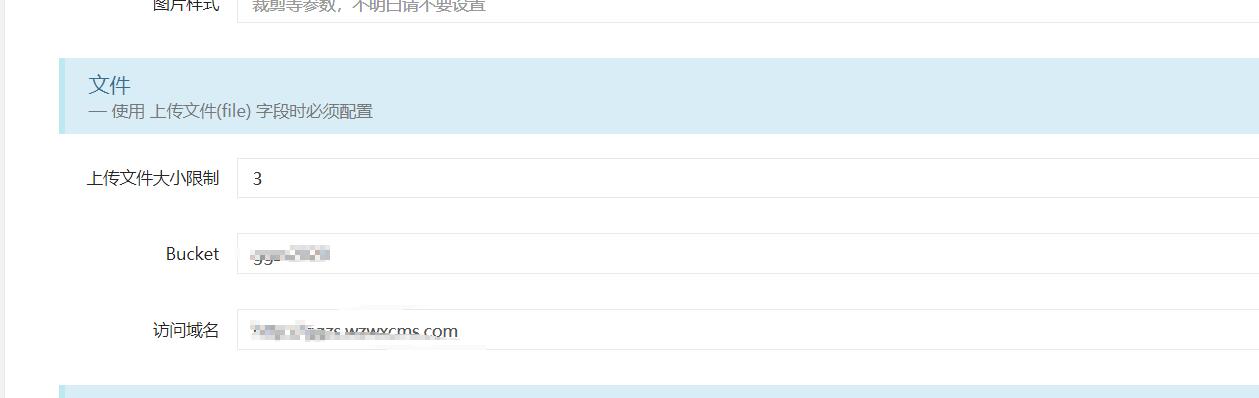Click the value 3 in size limit field

tap(257, 179)
